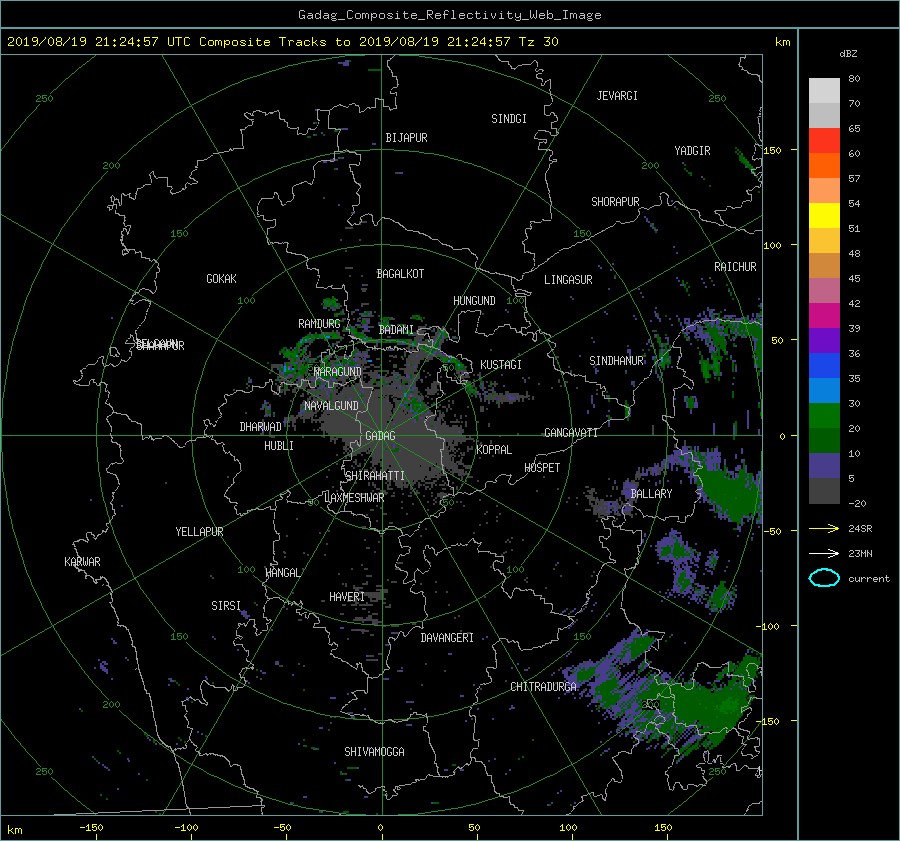The image size is (900, 841).
Task: Click the HANGAL city label
Action: (x=283, y=573)
